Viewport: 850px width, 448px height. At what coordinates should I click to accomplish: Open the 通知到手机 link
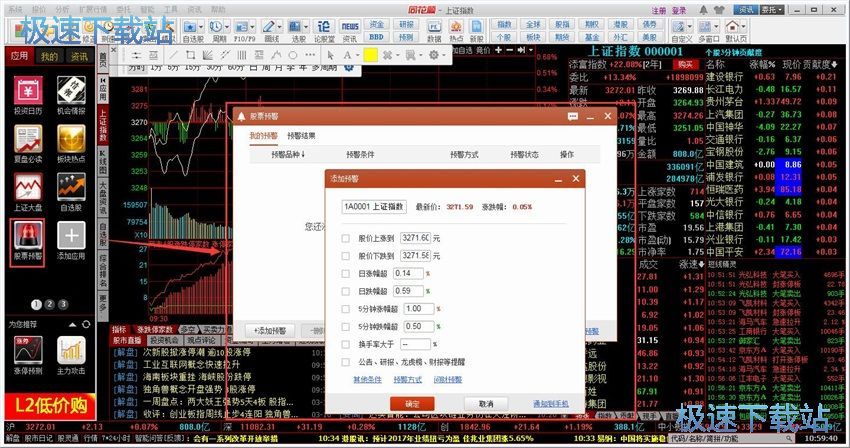[551, 404]
